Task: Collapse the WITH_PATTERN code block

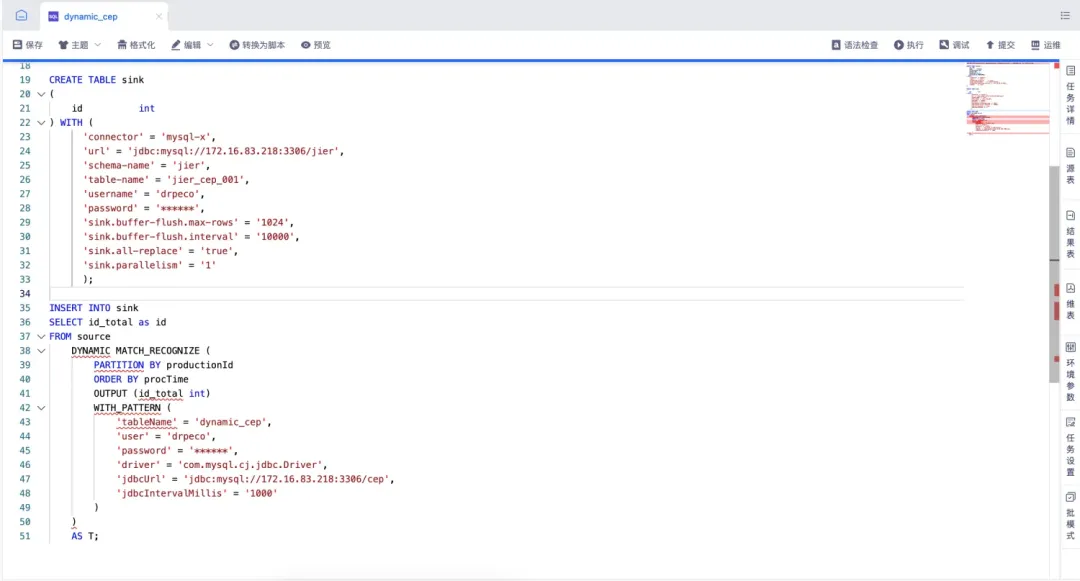Action: tap(41, 407)
